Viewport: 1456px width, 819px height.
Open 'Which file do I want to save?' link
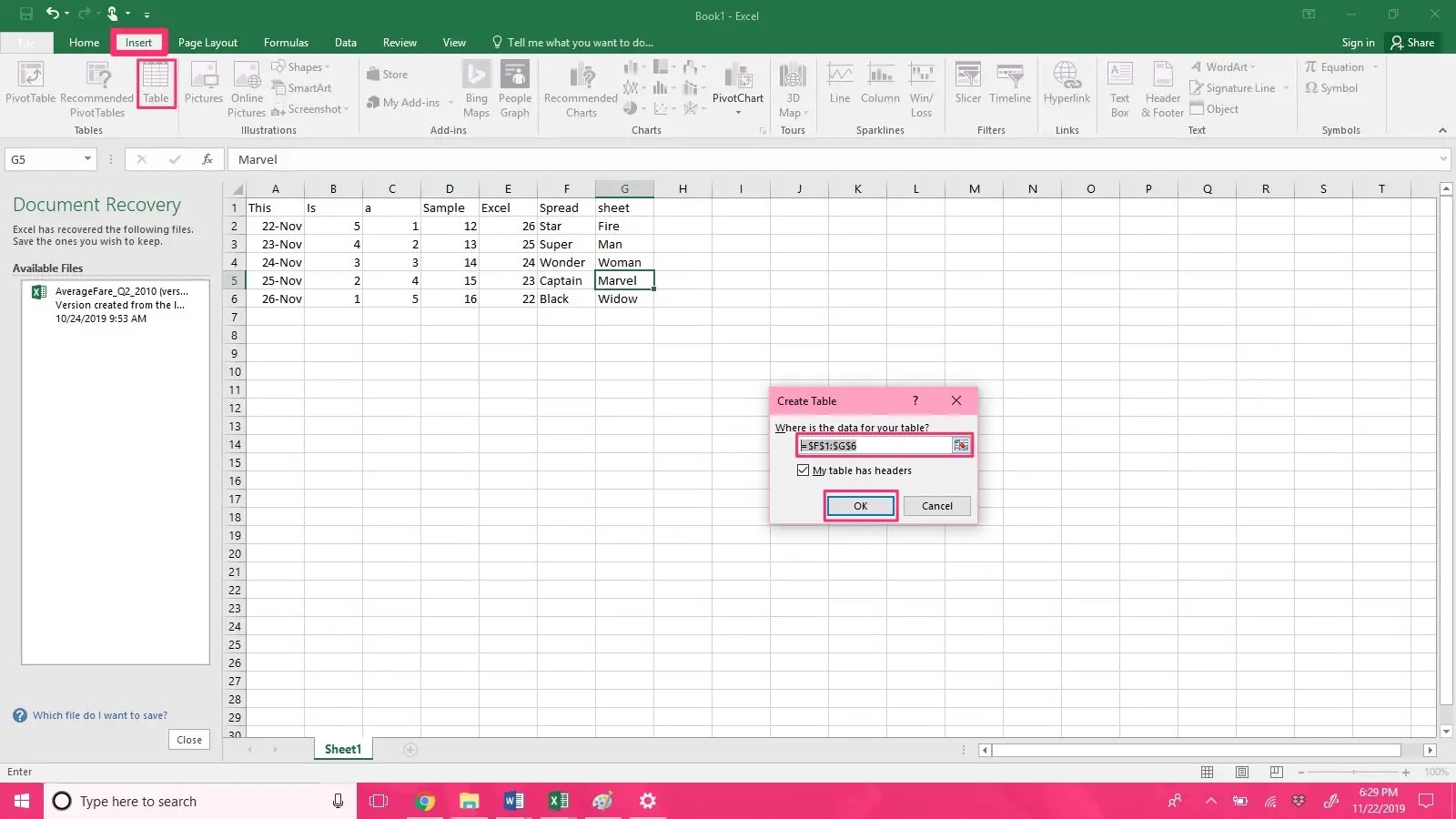point(100,715)
